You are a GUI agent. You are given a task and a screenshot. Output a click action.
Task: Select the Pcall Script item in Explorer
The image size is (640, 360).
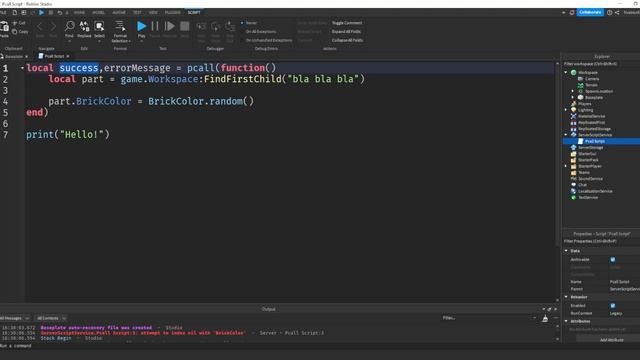(x=595, y=141)
